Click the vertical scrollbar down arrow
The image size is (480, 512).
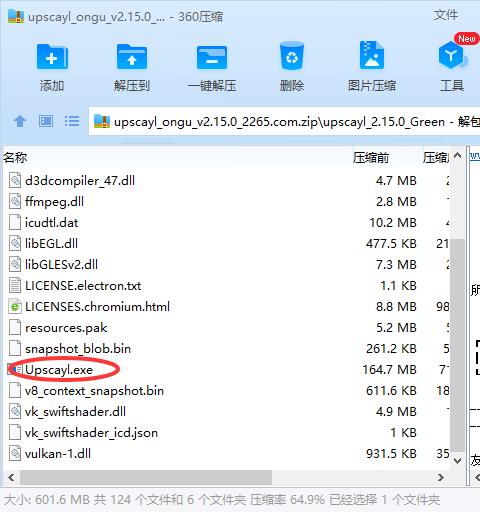458,461
